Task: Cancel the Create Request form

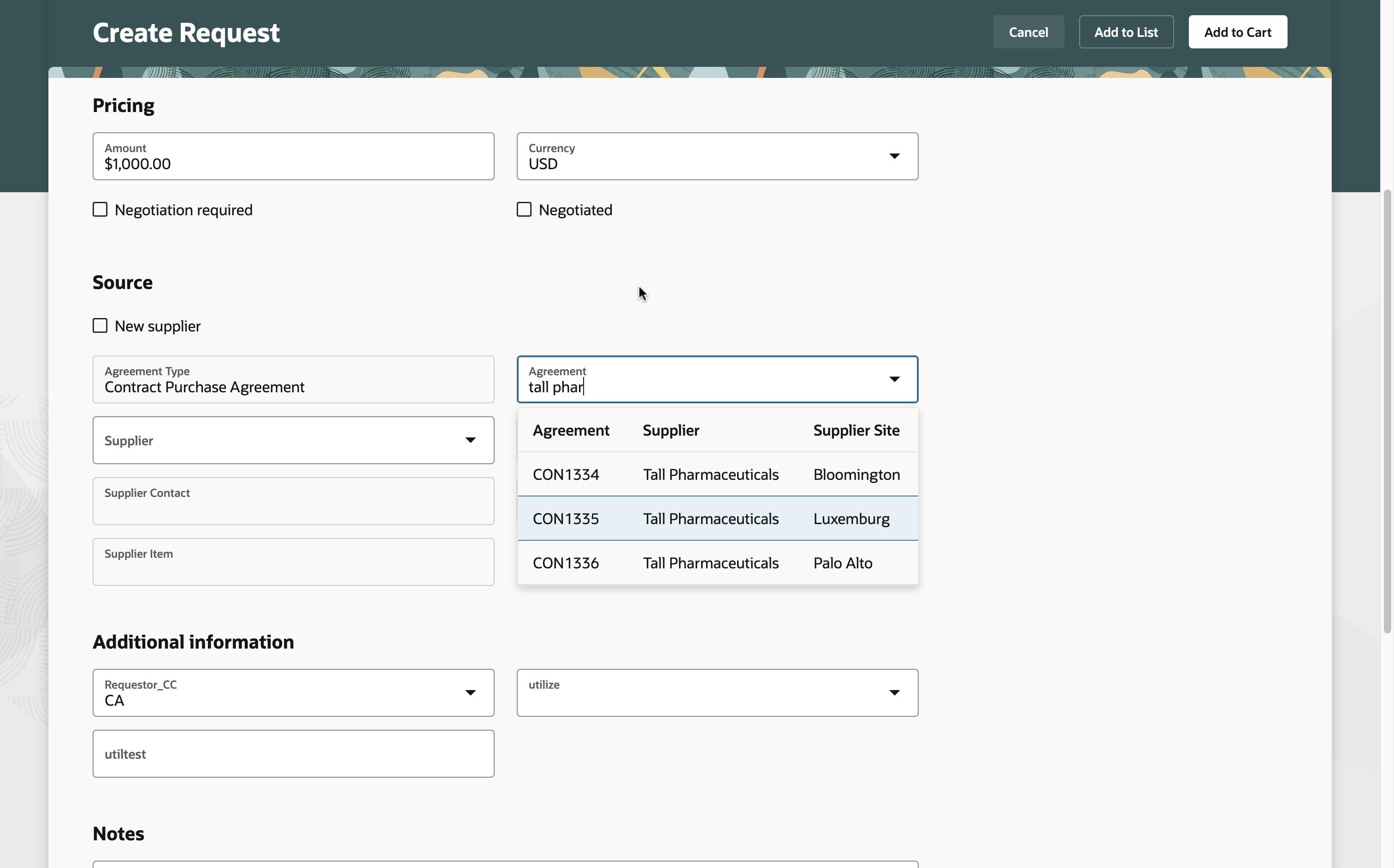Action: (1028, 32)
